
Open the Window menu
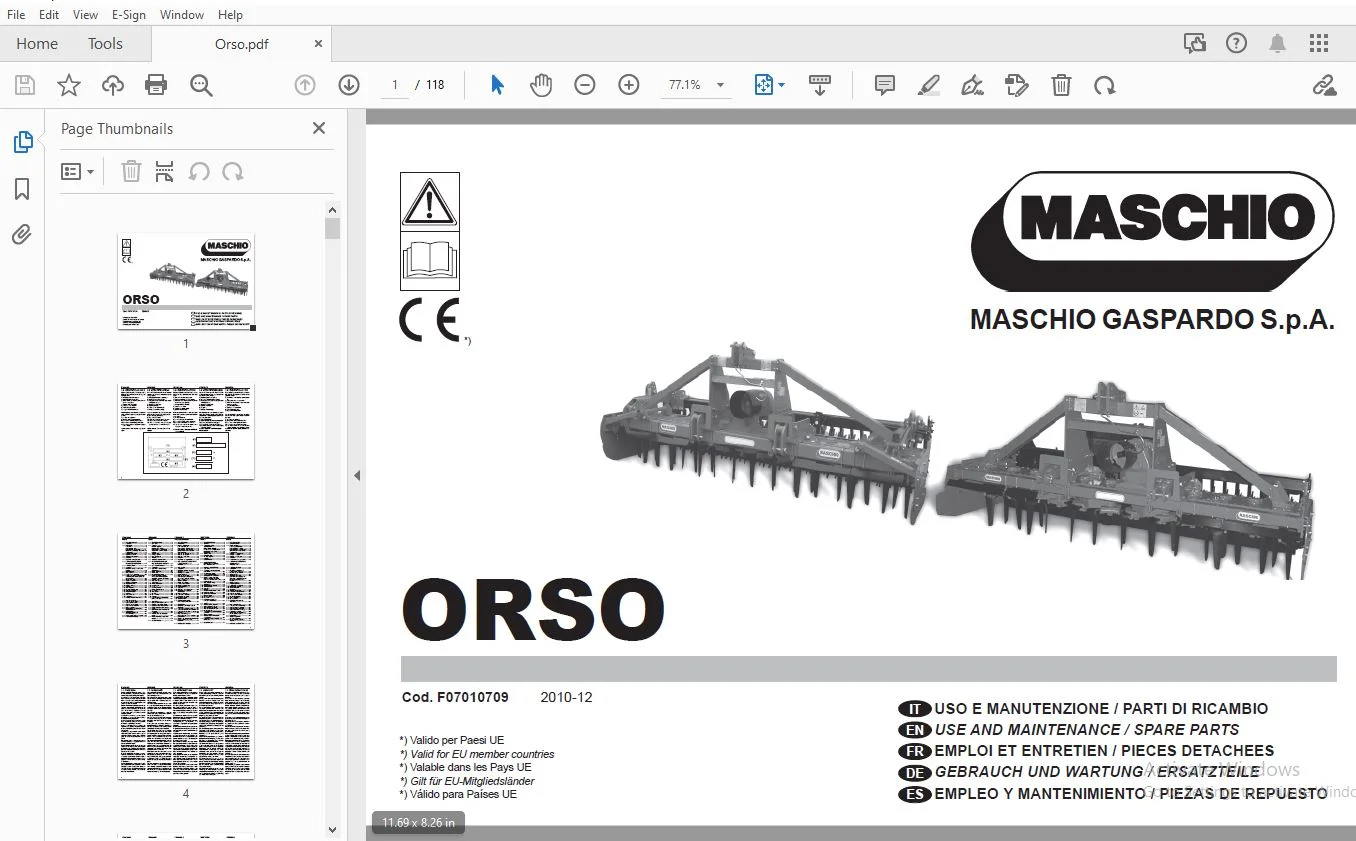pos(182,15)
